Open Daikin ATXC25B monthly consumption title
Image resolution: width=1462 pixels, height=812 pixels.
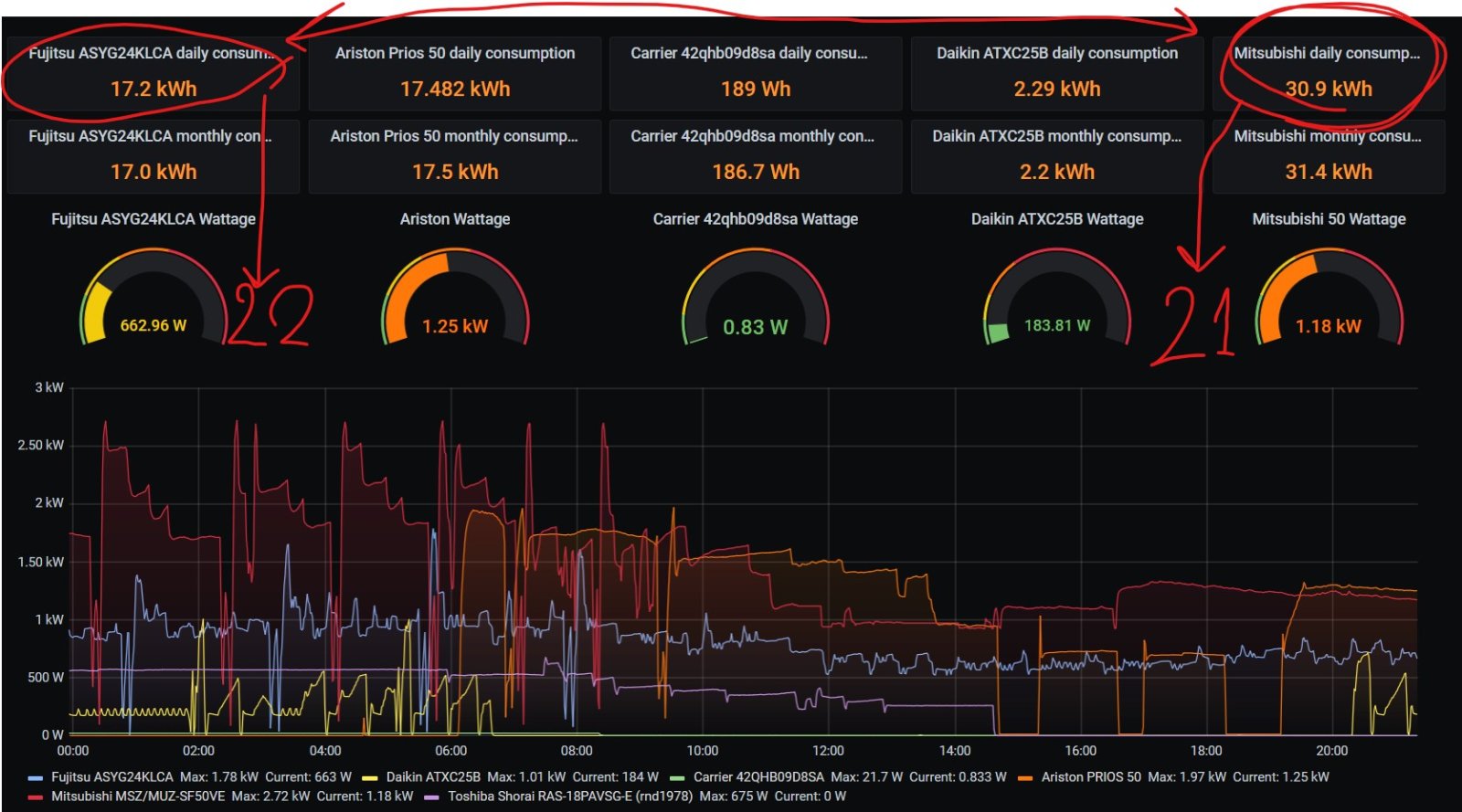click(1056, 136)
